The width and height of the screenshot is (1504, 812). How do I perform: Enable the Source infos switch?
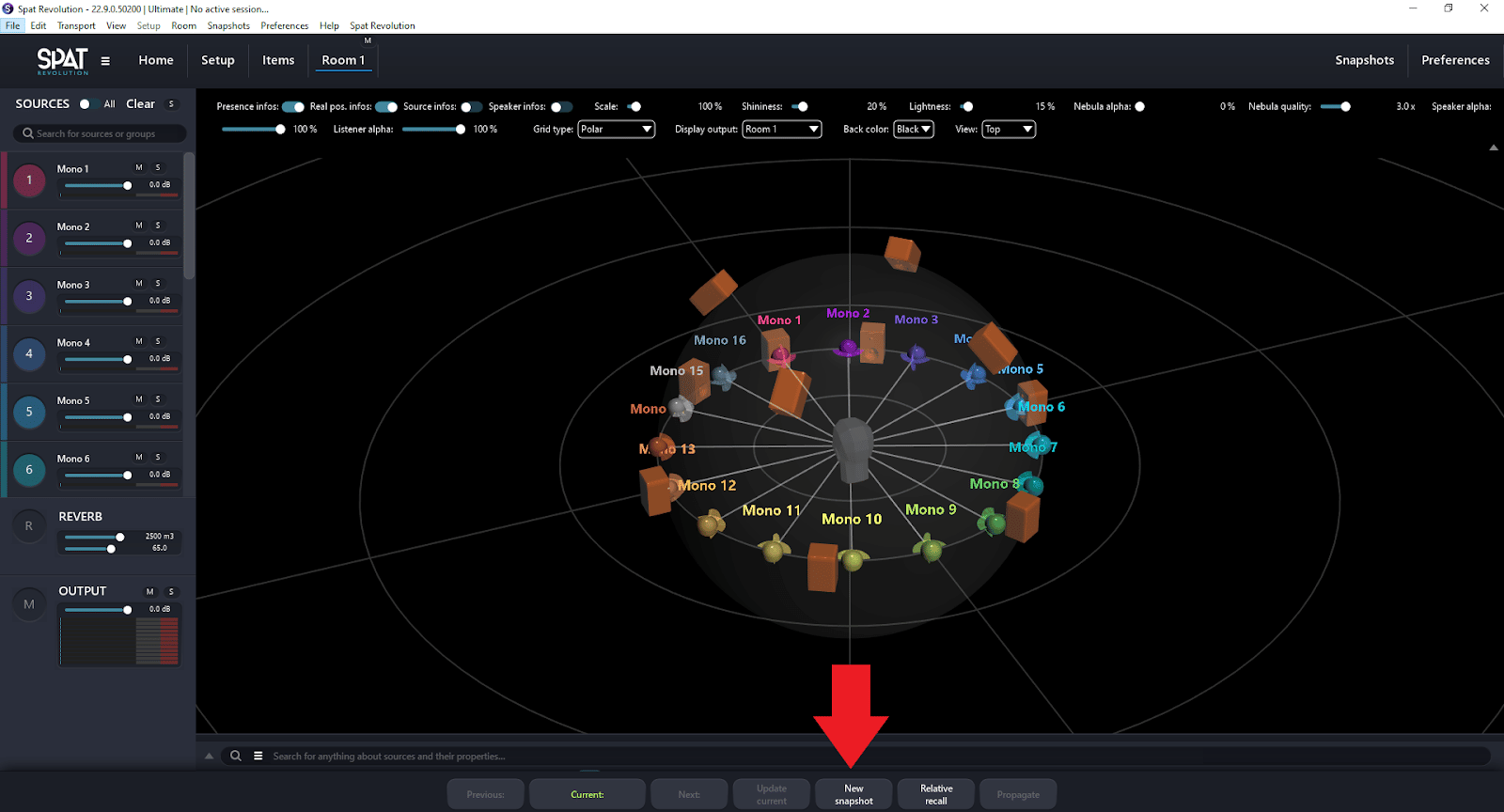[x=471, y=107]
